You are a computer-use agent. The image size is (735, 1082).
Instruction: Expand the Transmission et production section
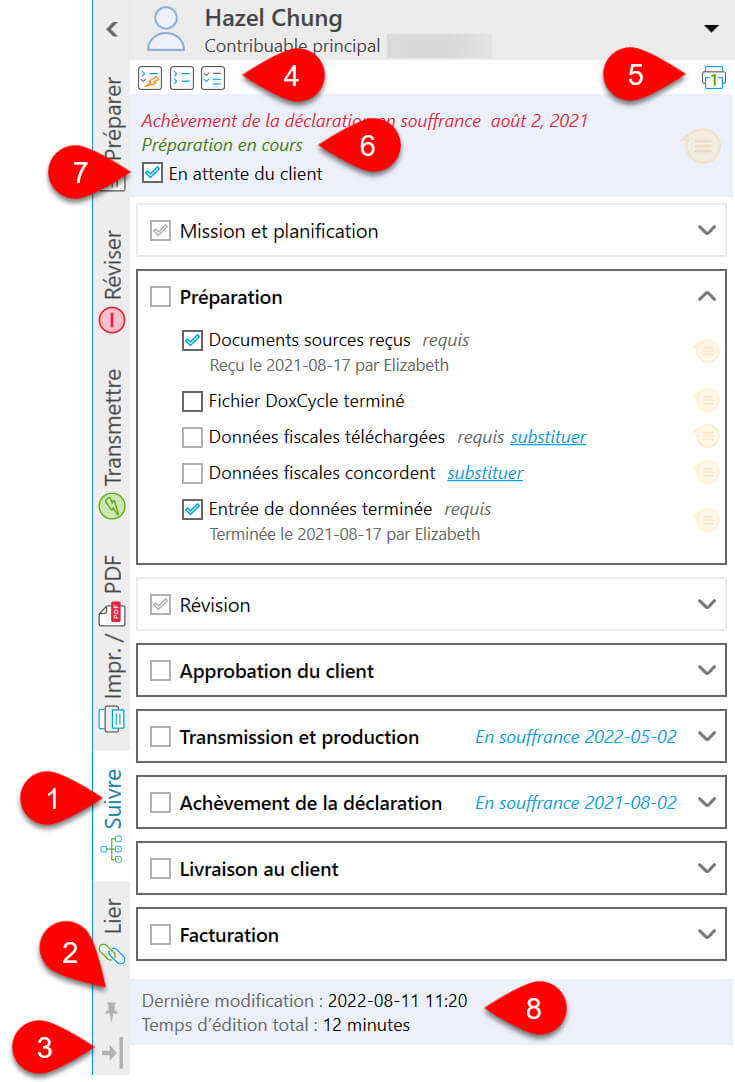tap(707, 736)
